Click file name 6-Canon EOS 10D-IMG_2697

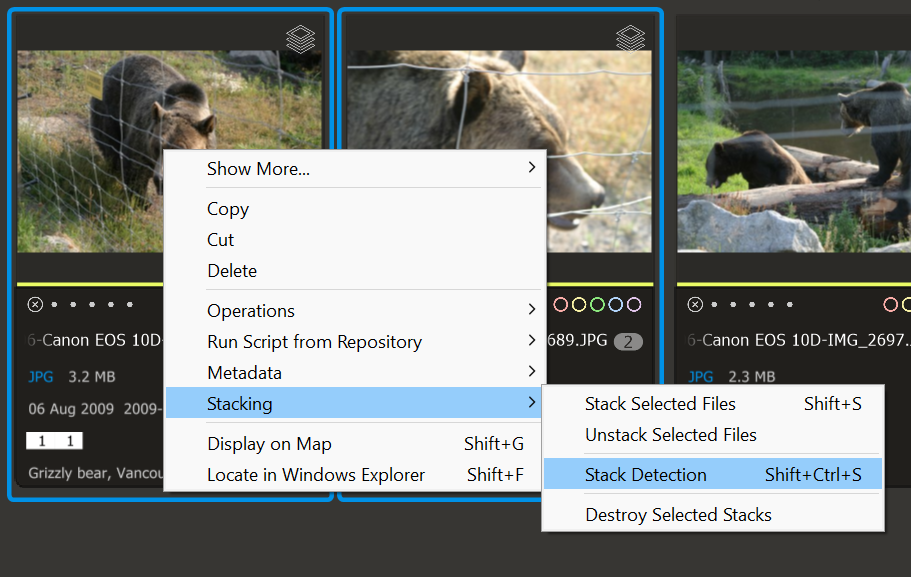(x=799, y=340)
